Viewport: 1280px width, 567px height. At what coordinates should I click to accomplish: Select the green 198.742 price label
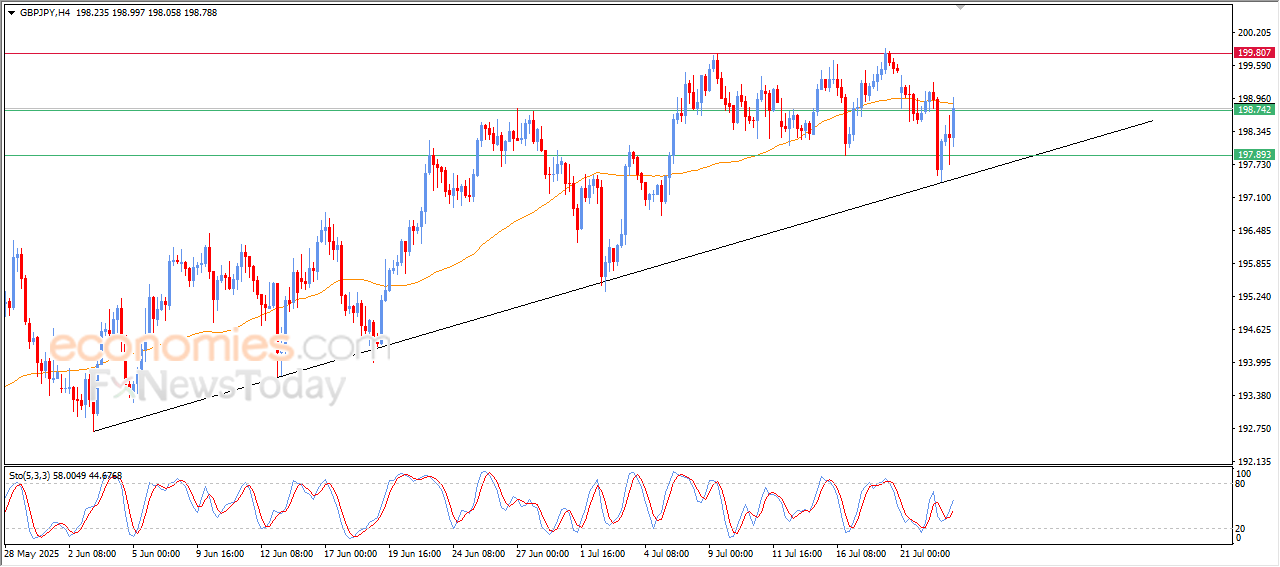1254,109
